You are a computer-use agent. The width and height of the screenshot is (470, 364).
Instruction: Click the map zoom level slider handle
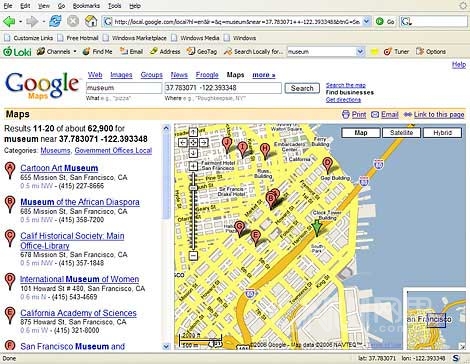point(193,188)
